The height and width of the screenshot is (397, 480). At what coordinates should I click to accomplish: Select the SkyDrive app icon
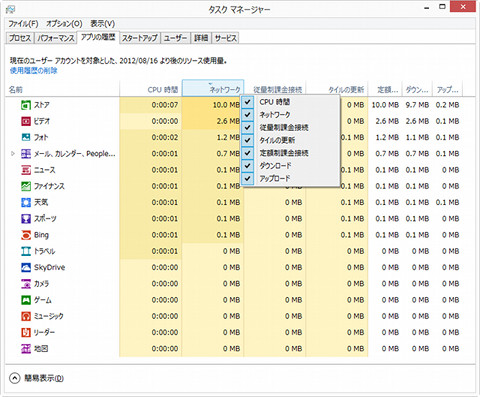pos(26,267)
